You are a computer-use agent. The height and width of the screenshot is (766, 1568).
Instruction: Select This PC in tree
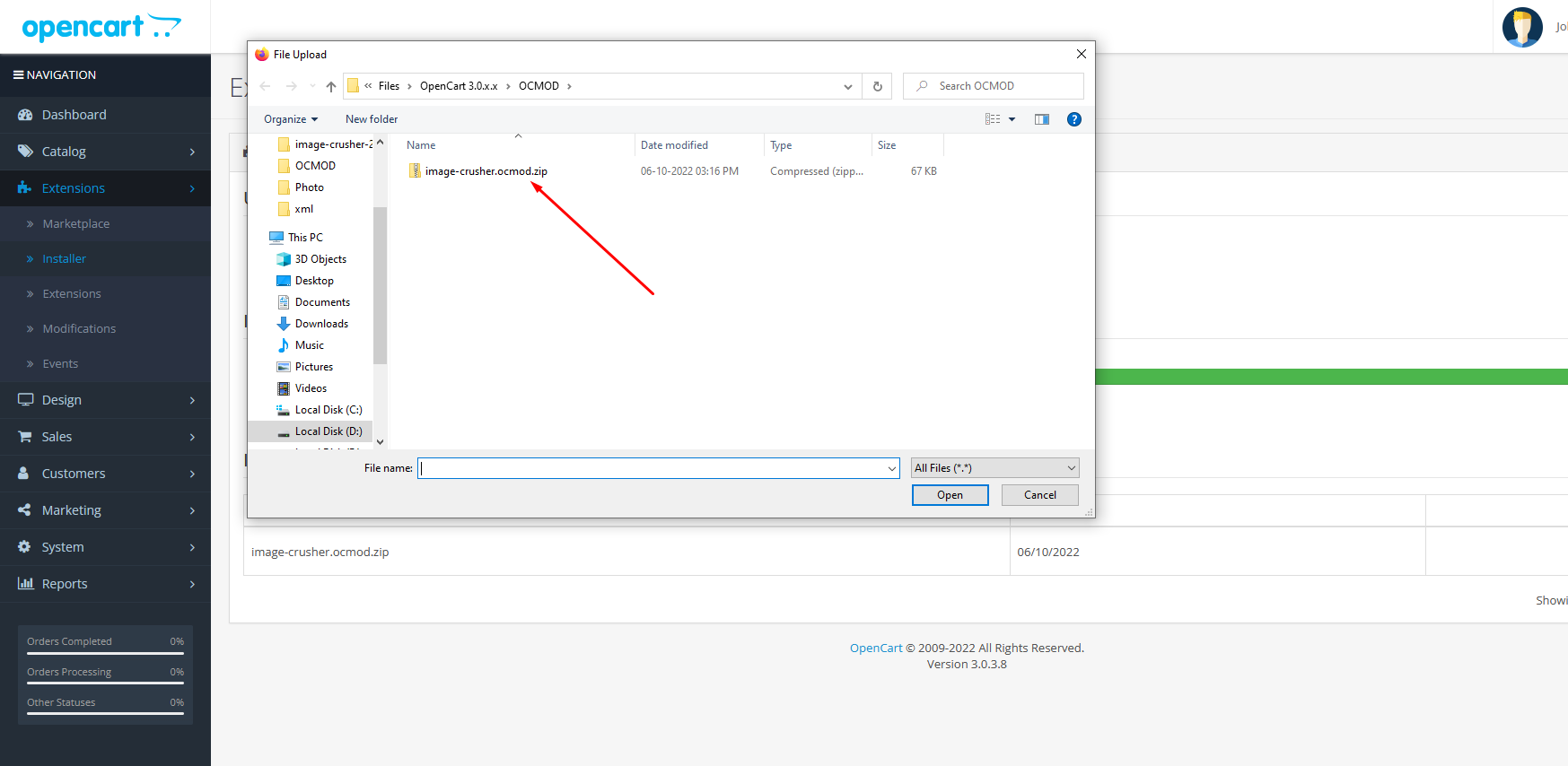[x=305, y=238]
